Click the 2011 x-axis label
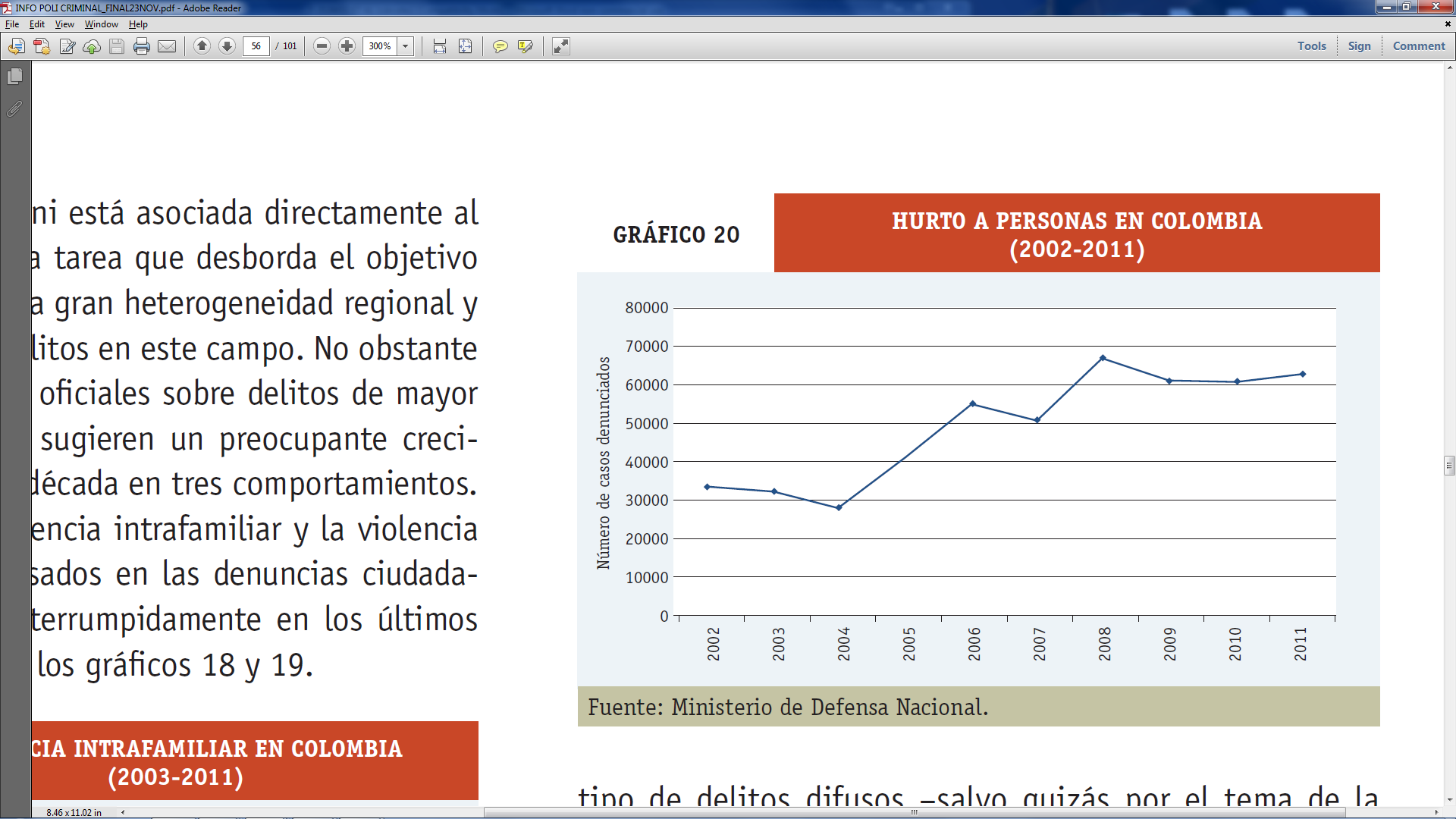The width and height of the screenshot is (1456, 819). (1301, 644)
